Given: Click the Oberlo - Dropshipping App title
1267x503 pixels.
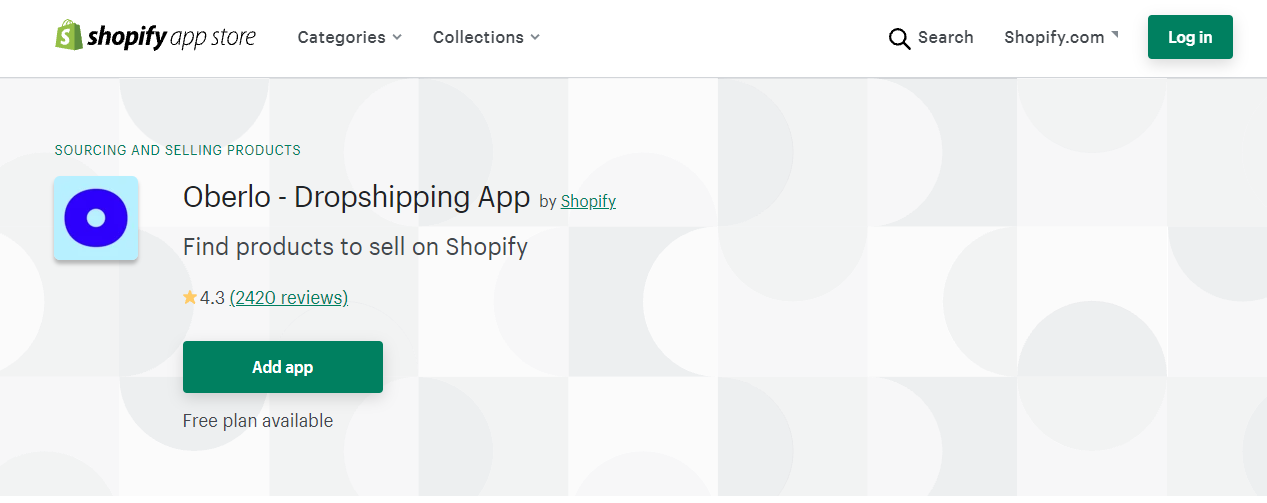Looking at the screenshot, I should (x=356, y=197).
